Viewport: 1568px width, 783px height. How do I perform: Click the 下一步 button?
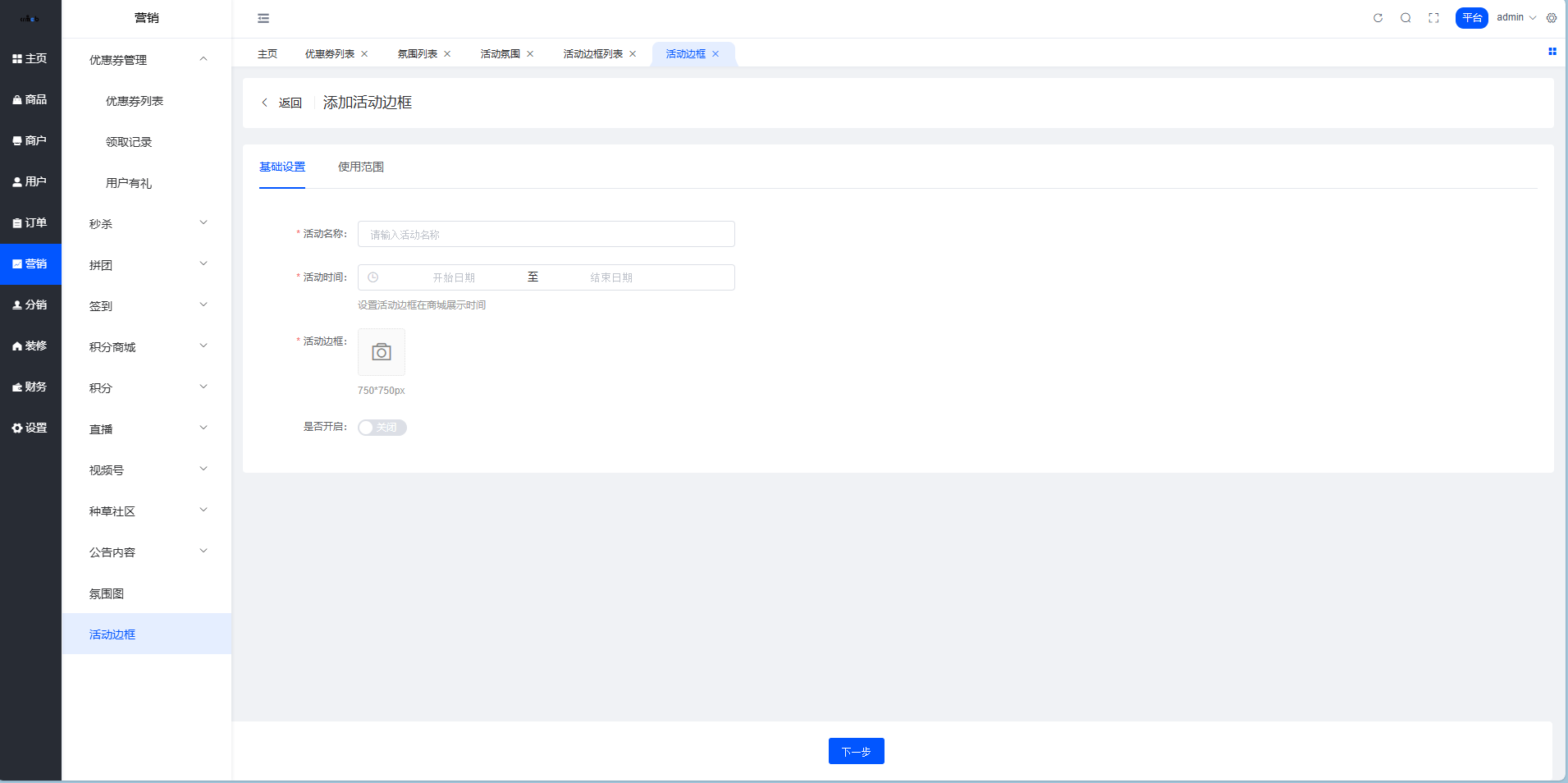point(856,751)
